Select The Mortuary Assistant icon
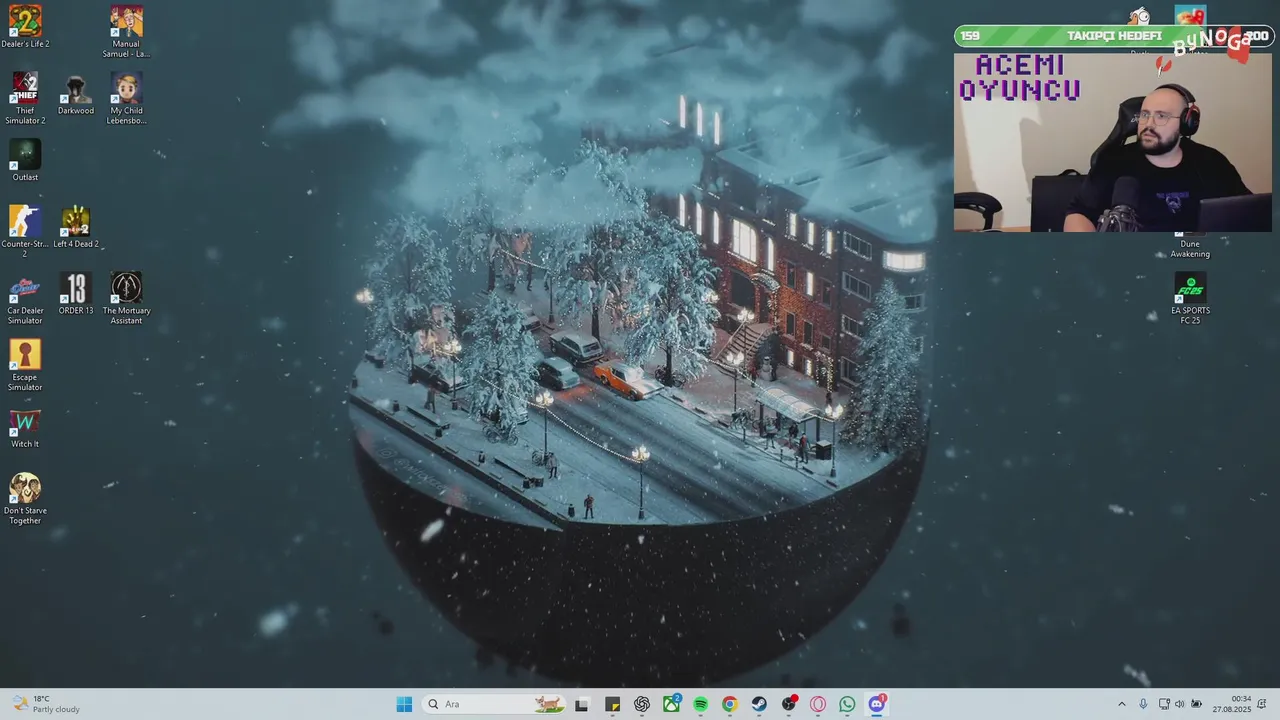 [126, 299]
